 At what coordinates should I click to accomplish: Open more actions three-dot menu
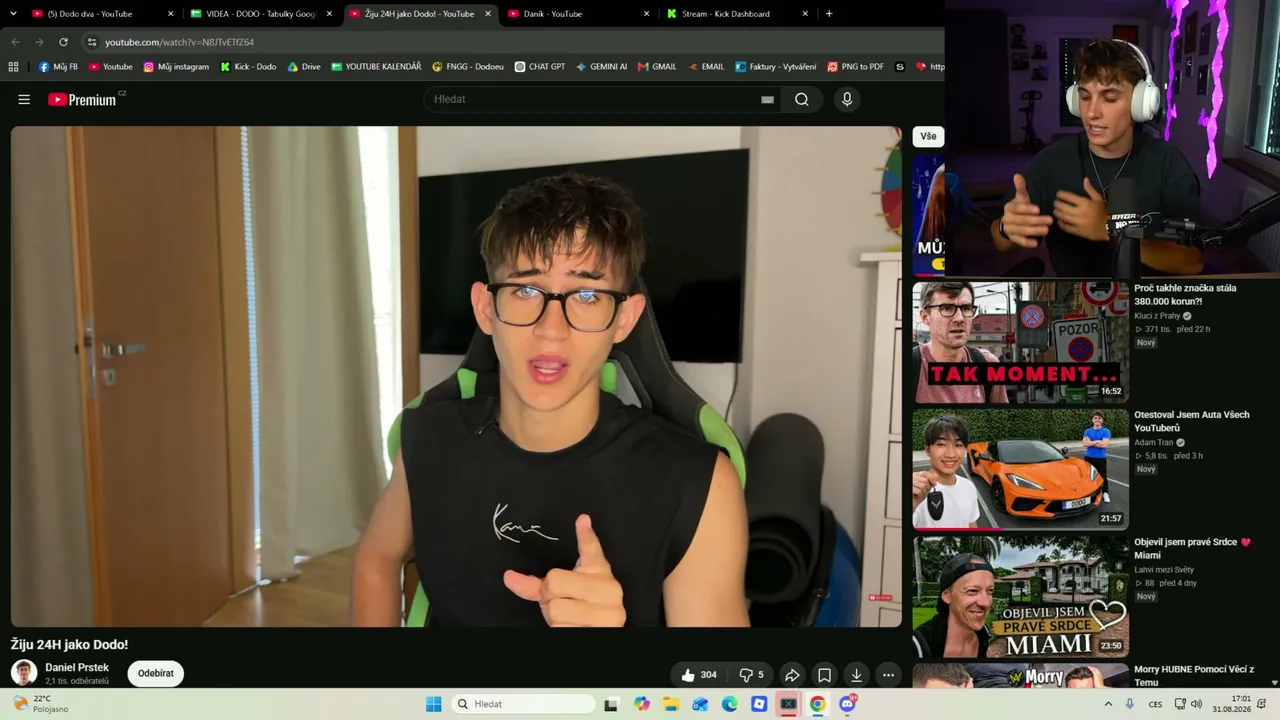[888, 675]
